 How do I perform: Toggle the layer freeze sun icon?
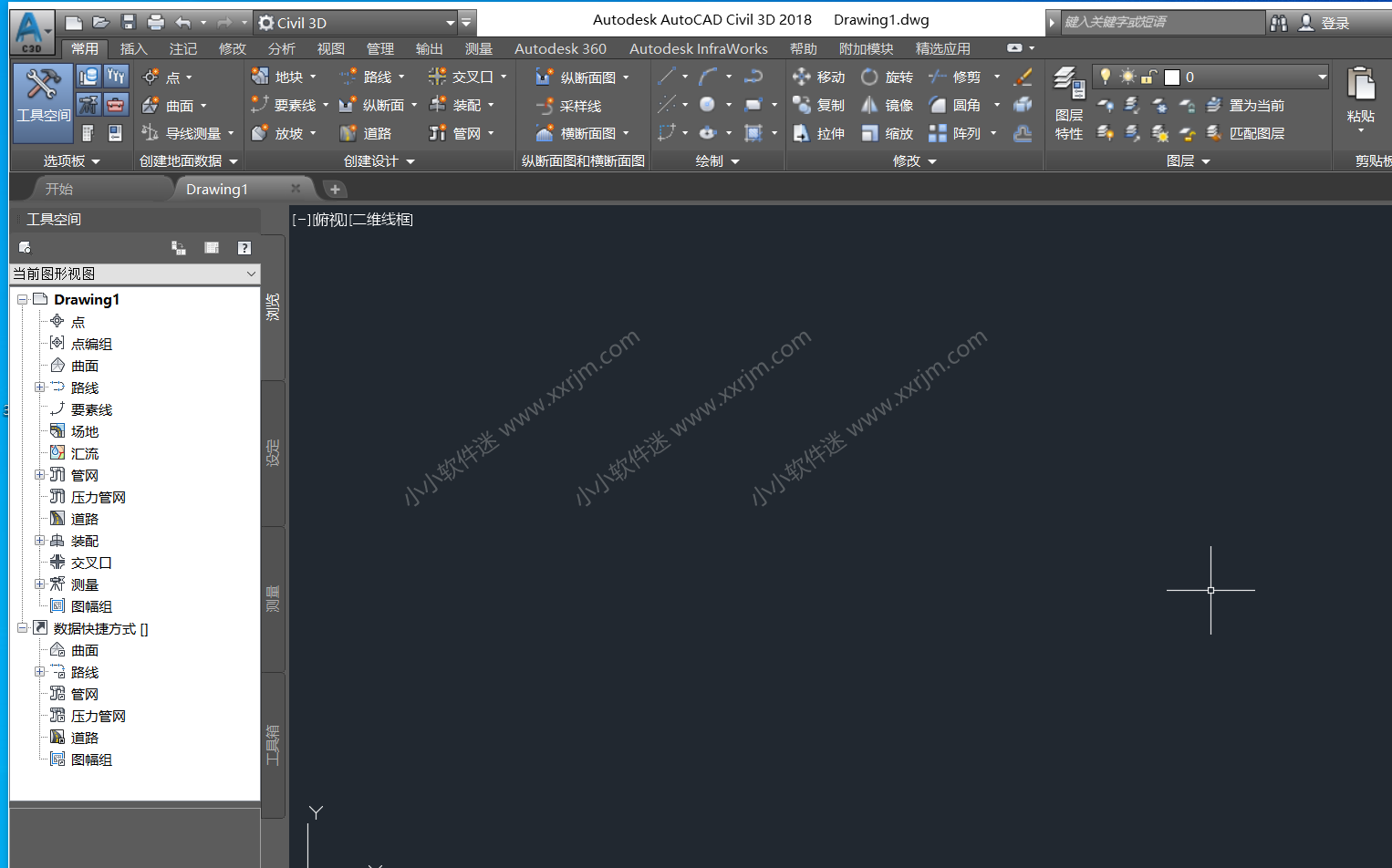point(1128,77)
